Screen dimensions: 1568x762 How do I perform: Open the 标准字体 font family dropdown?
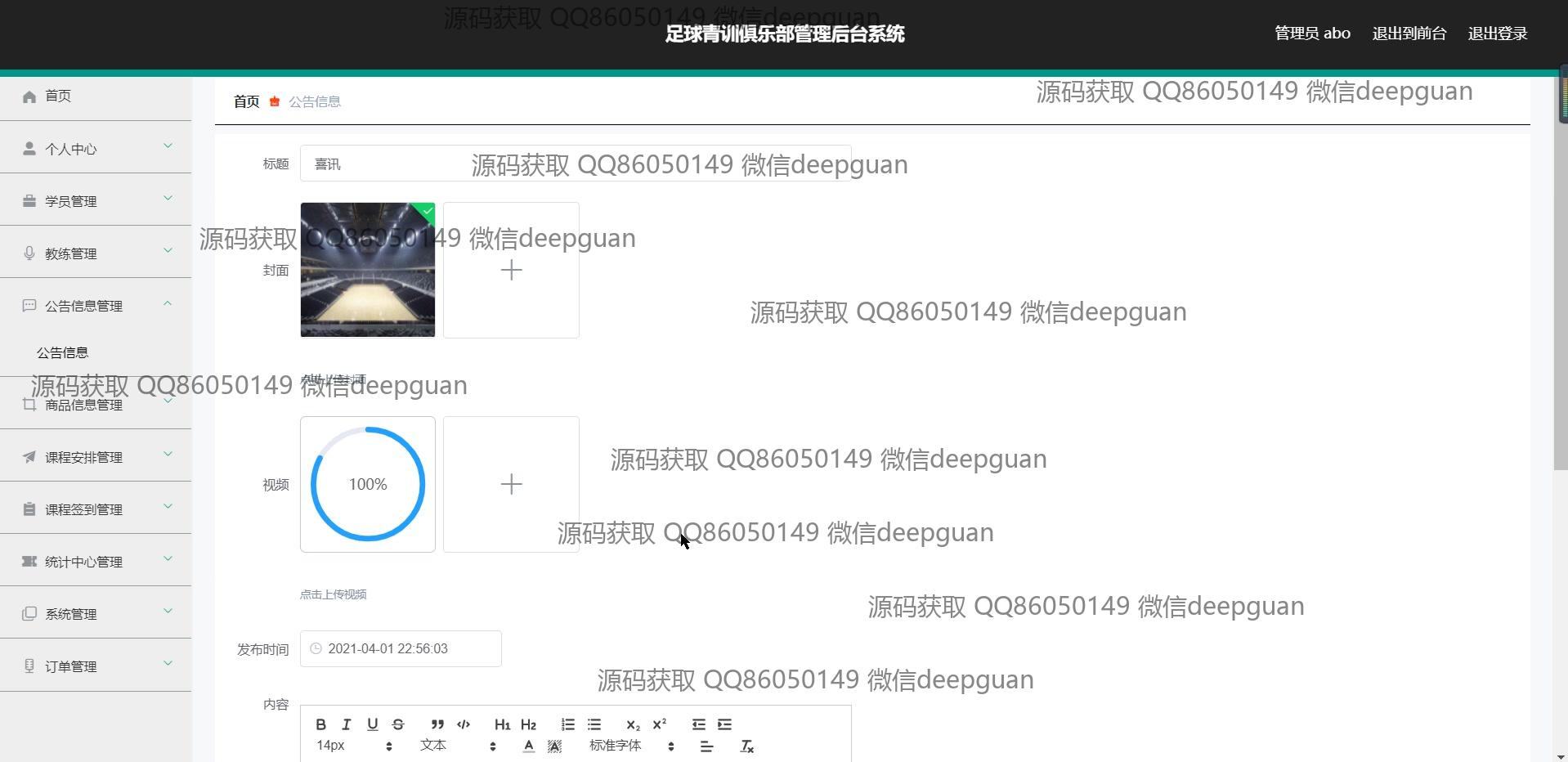tap(631, 746)
